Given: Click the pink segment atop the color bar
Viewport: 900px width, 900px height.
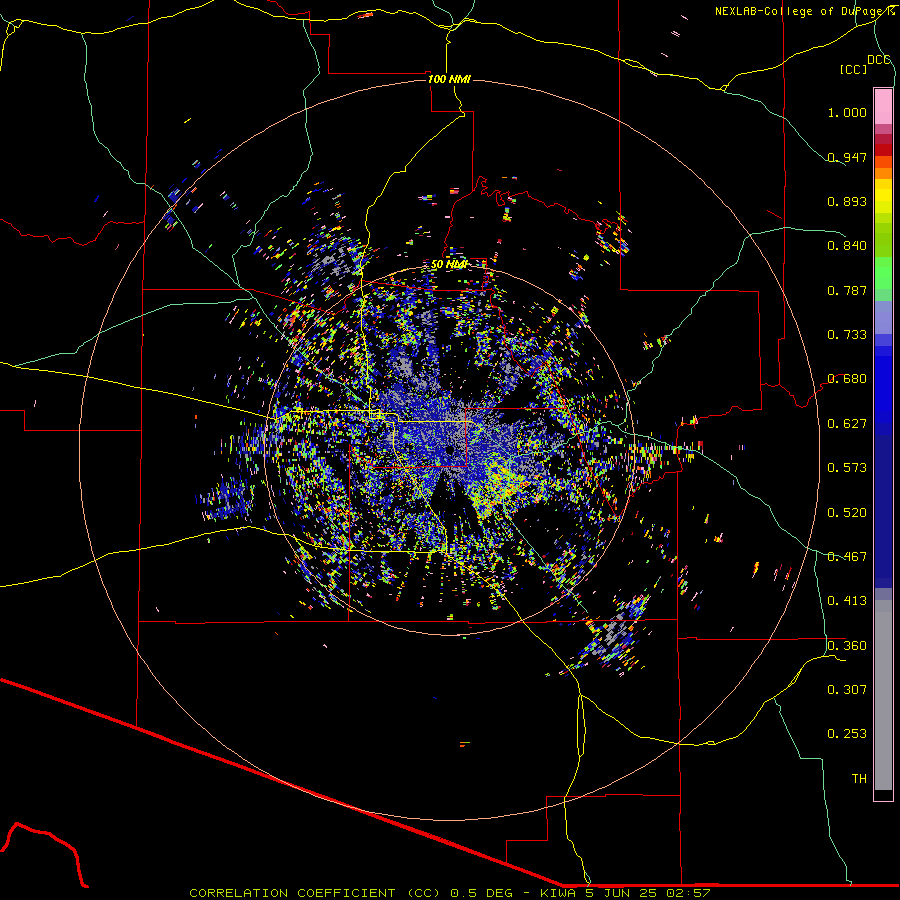Looking at the screenshot, I should click(883, 106).
